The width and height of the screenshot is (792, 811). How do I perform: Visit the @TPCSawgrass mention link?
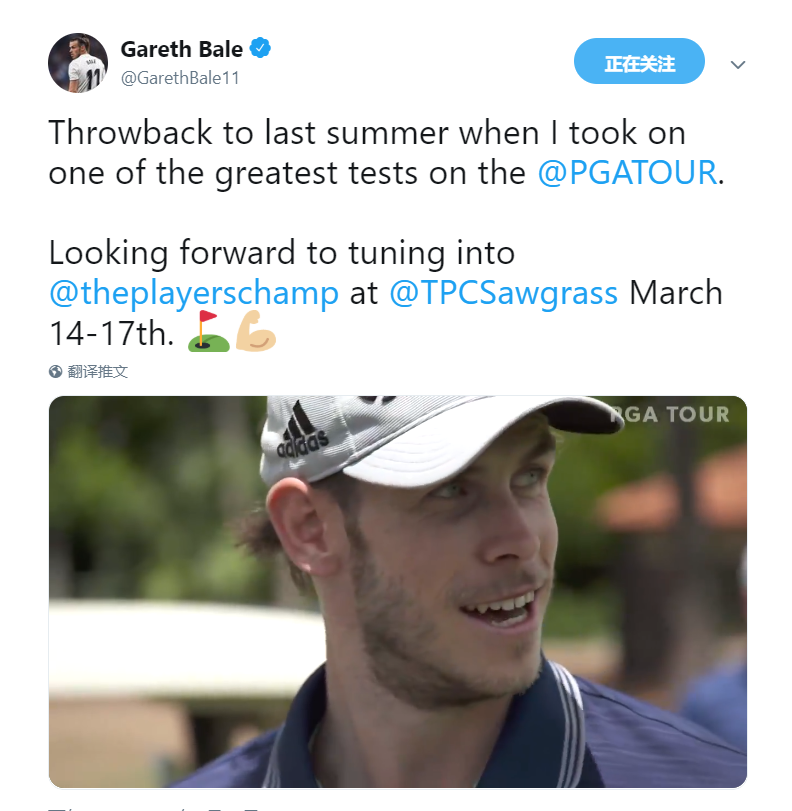[x=503, y=293]
